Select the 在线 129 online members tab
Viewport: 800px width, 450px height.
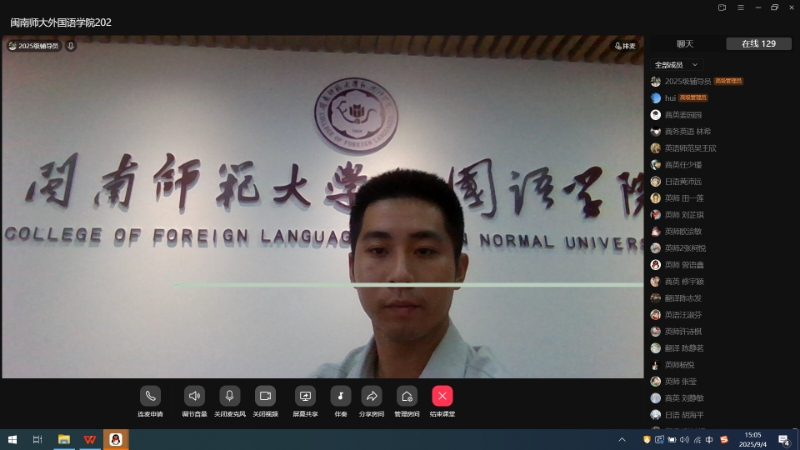click(x=758, y=44)
